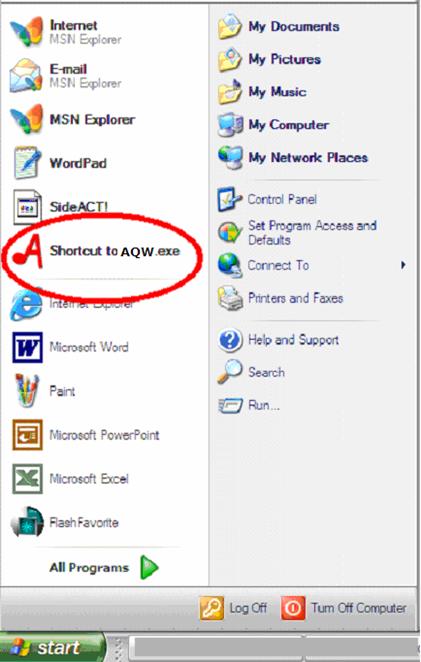This screenshot has height=662, width=421.
Task: Open Microsoft Excel icon
Action: [27, 479]
